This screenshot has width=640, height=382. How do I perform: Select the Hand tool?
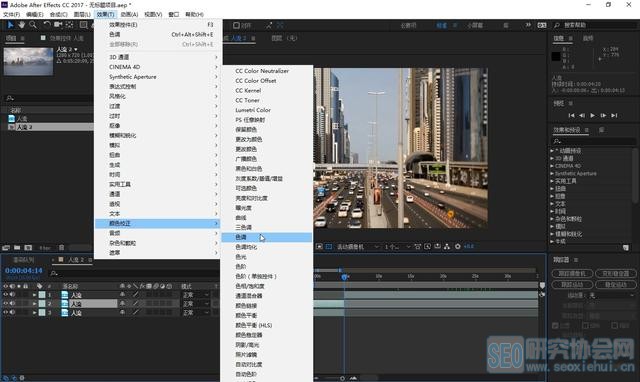click(x=21, y=25)
